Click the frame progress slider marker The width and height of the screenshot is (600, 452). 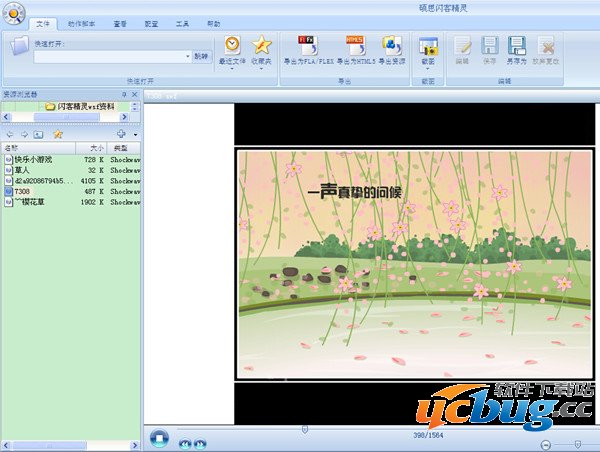coord(305,428)
